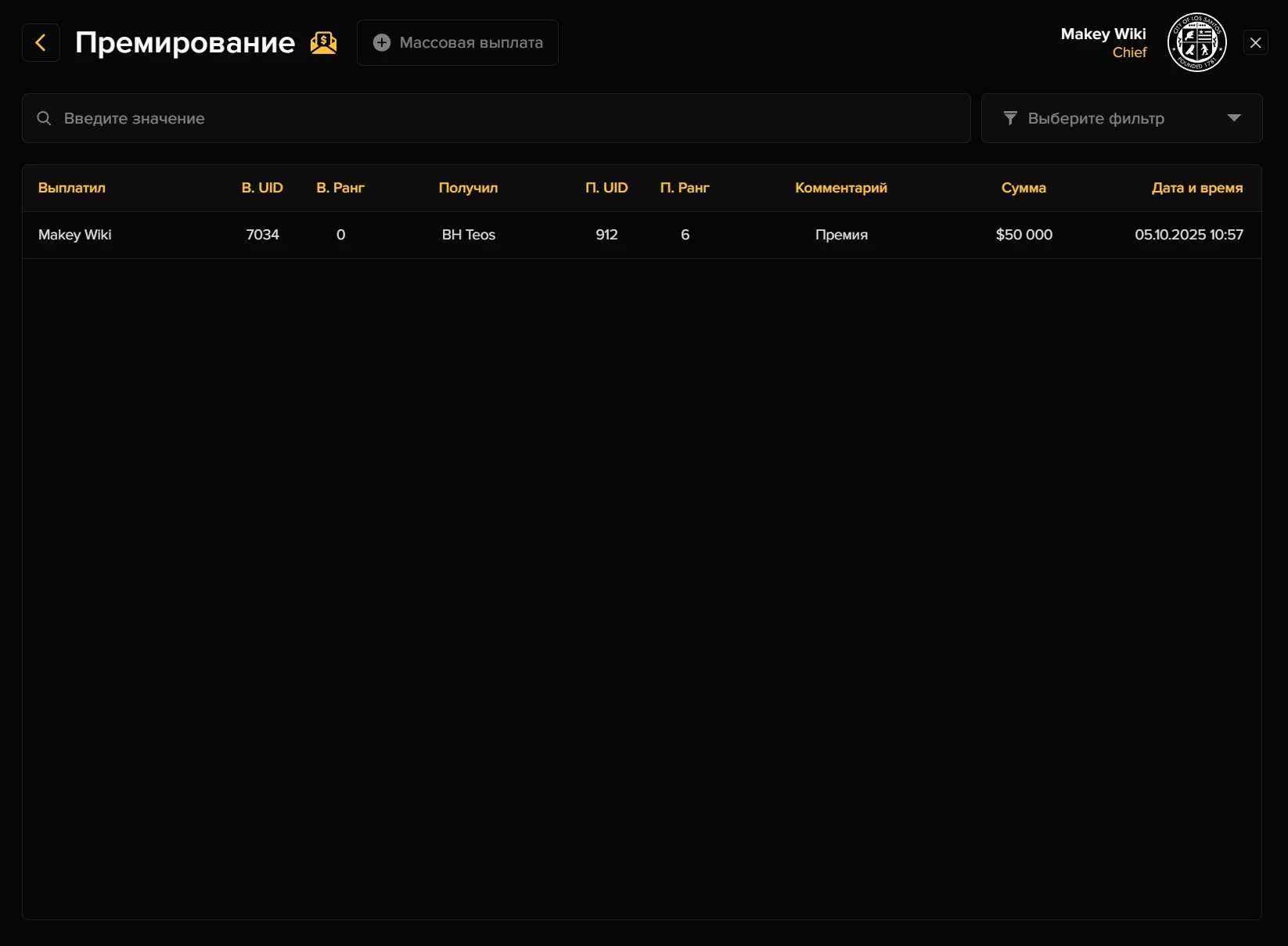Click the Получил column header
Screen dimensions: 1288x946
click(468, 188)
